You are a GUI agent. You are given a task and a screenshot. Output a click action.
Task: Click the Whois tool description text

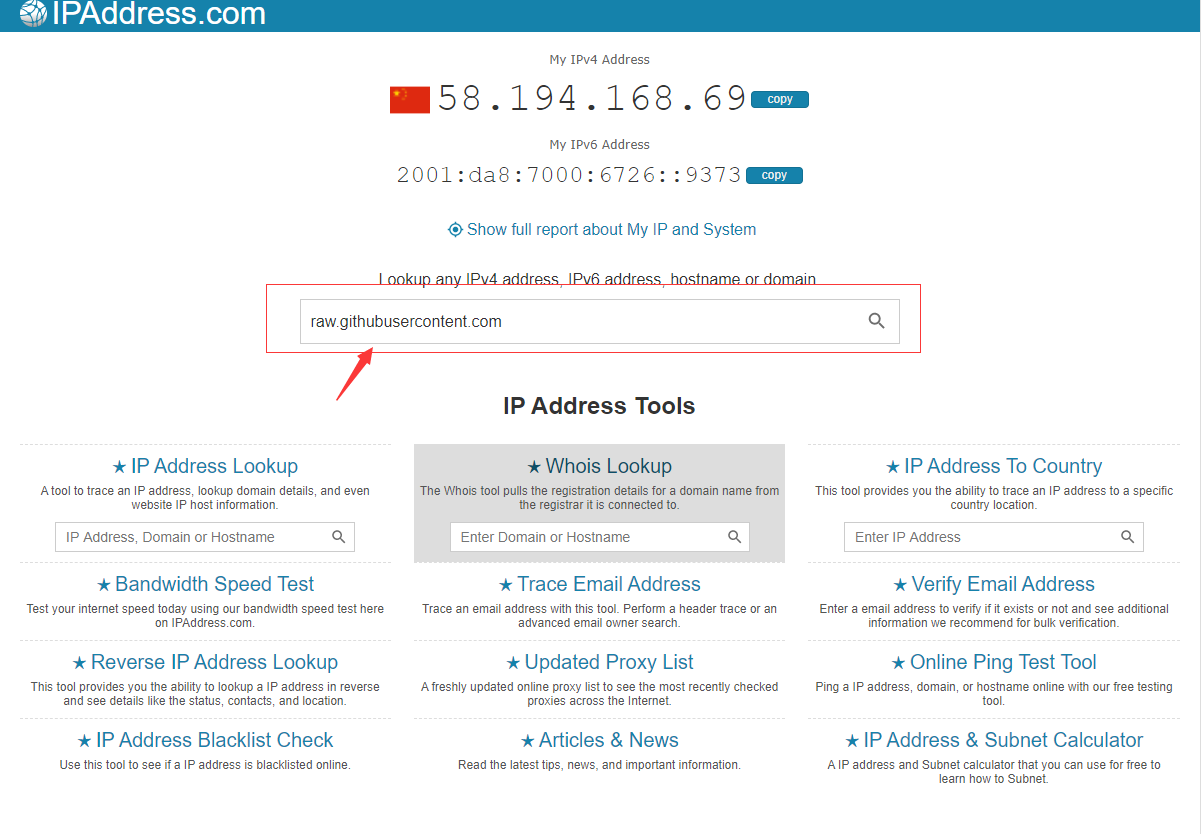[599, 498]
